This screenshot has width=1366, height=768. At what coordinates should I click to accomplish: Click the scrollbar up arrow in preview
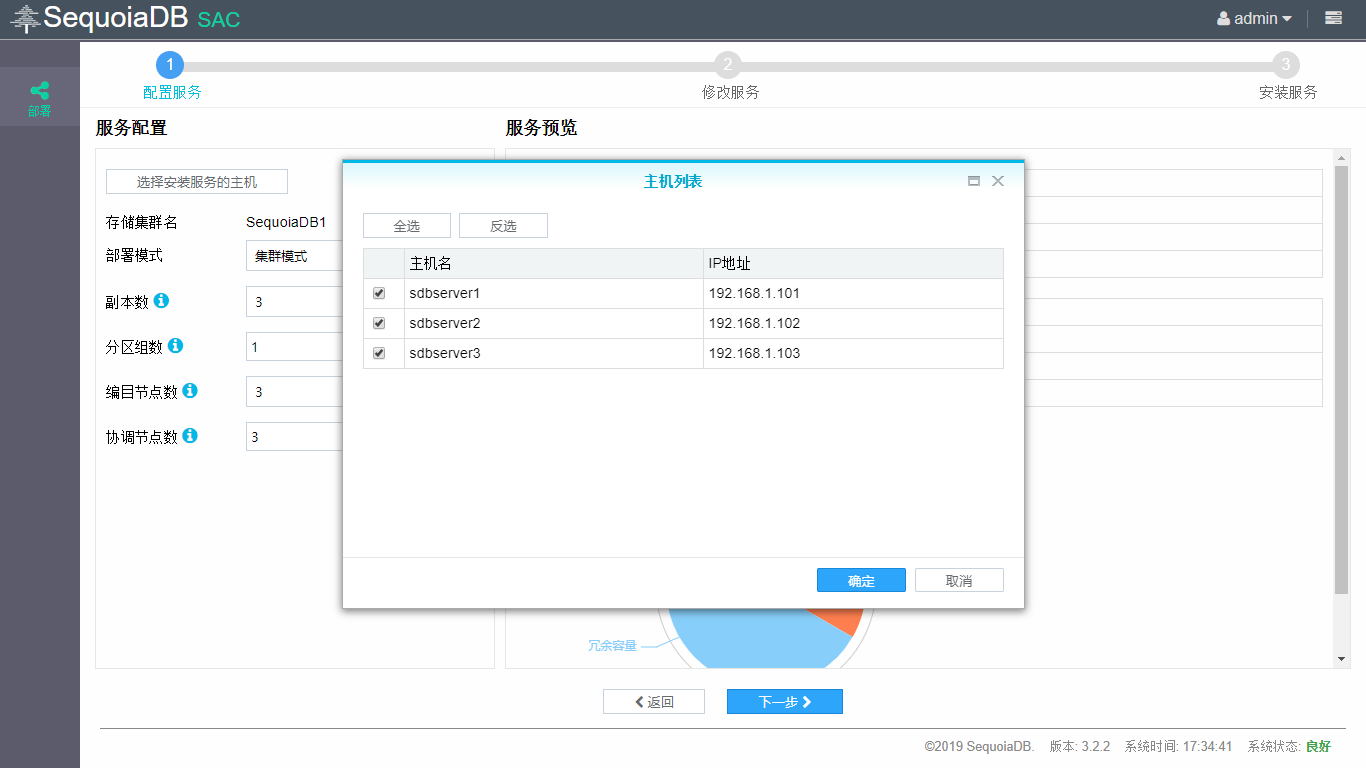[1342, 156]
